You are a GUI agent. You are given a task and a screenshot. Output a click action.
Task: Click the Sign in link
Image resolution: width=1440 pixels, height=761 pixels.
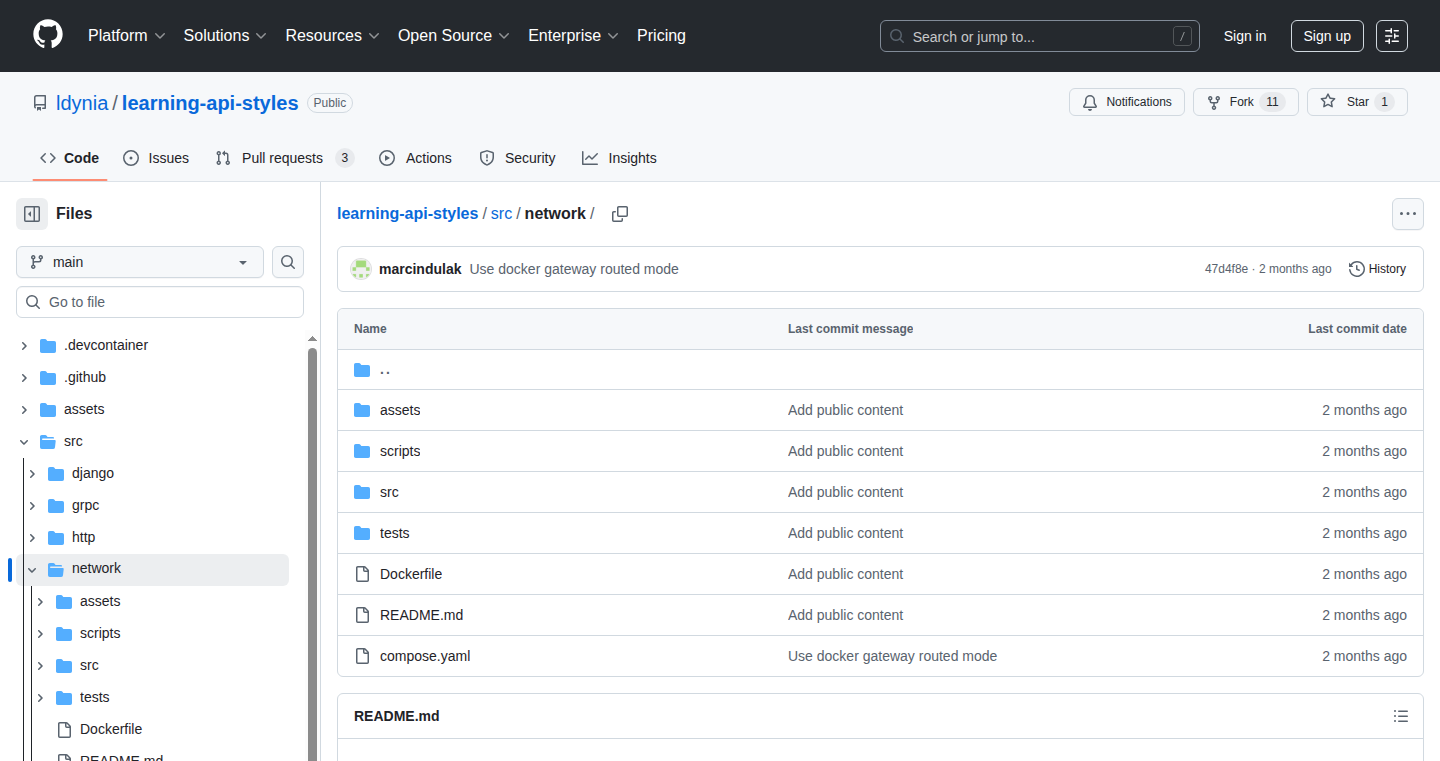(1245, 36)
